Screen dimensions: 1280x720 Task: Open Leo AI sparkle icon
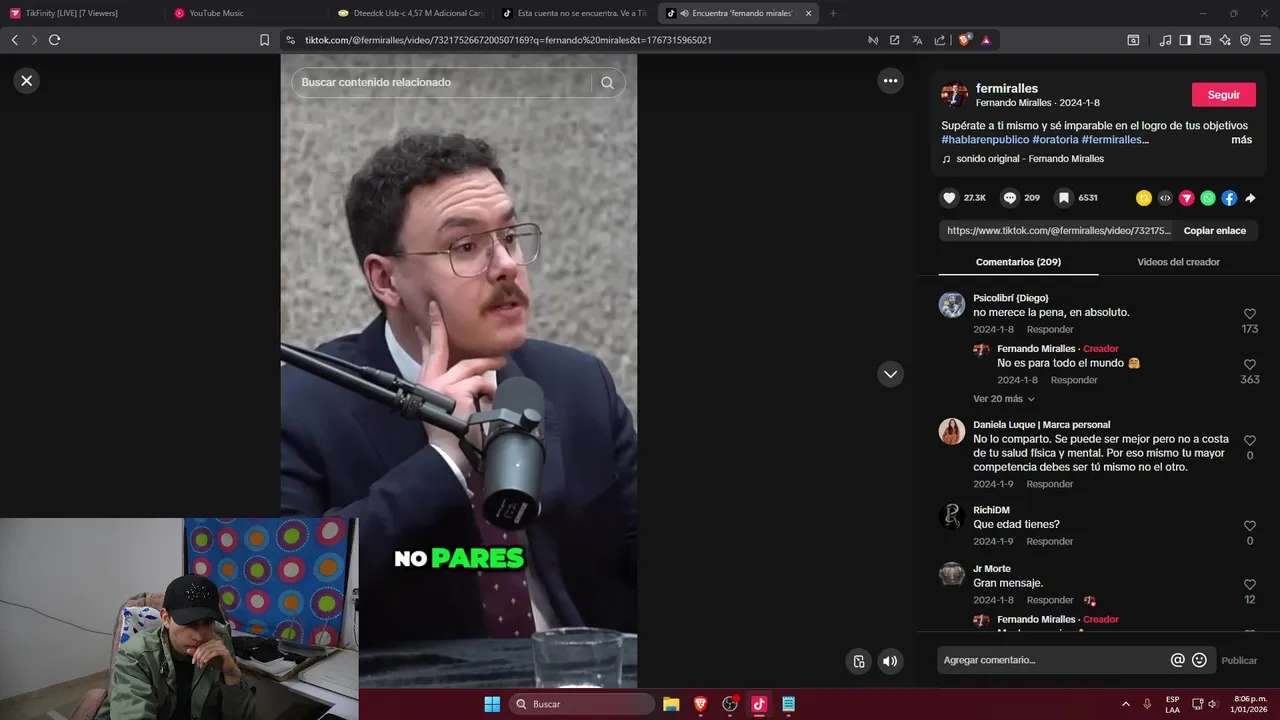[1225, 40]
